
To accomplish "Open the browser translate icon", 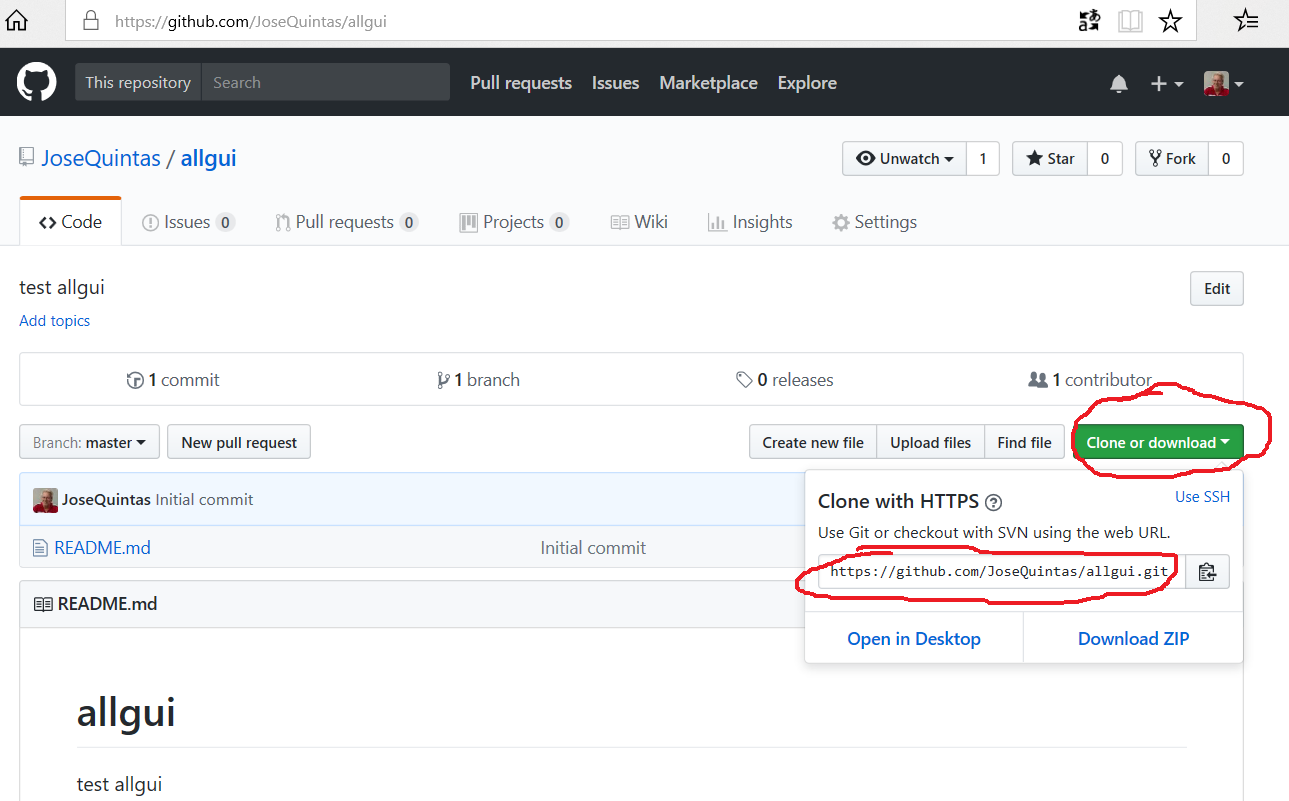I will click(x=1089, y=21).
